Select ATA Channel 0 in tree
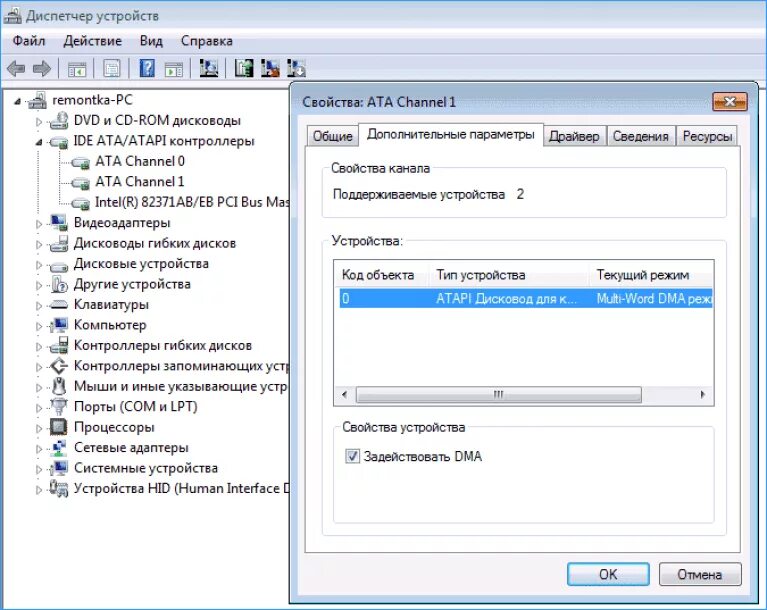This screenshot has height=610, width=767. coord(139,161)
